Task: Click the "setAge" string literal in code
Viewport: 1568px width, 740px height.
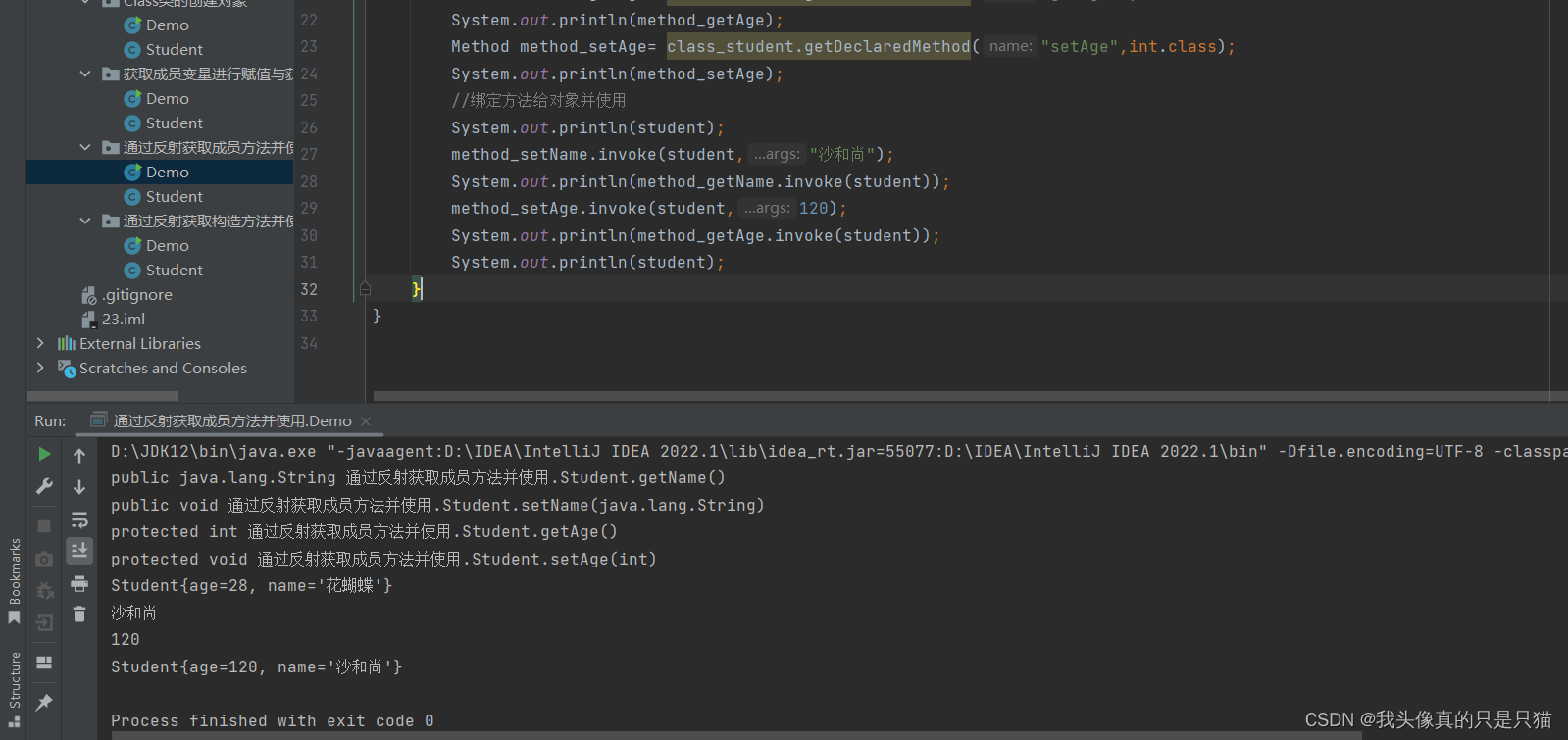Action: (1080, 46)
